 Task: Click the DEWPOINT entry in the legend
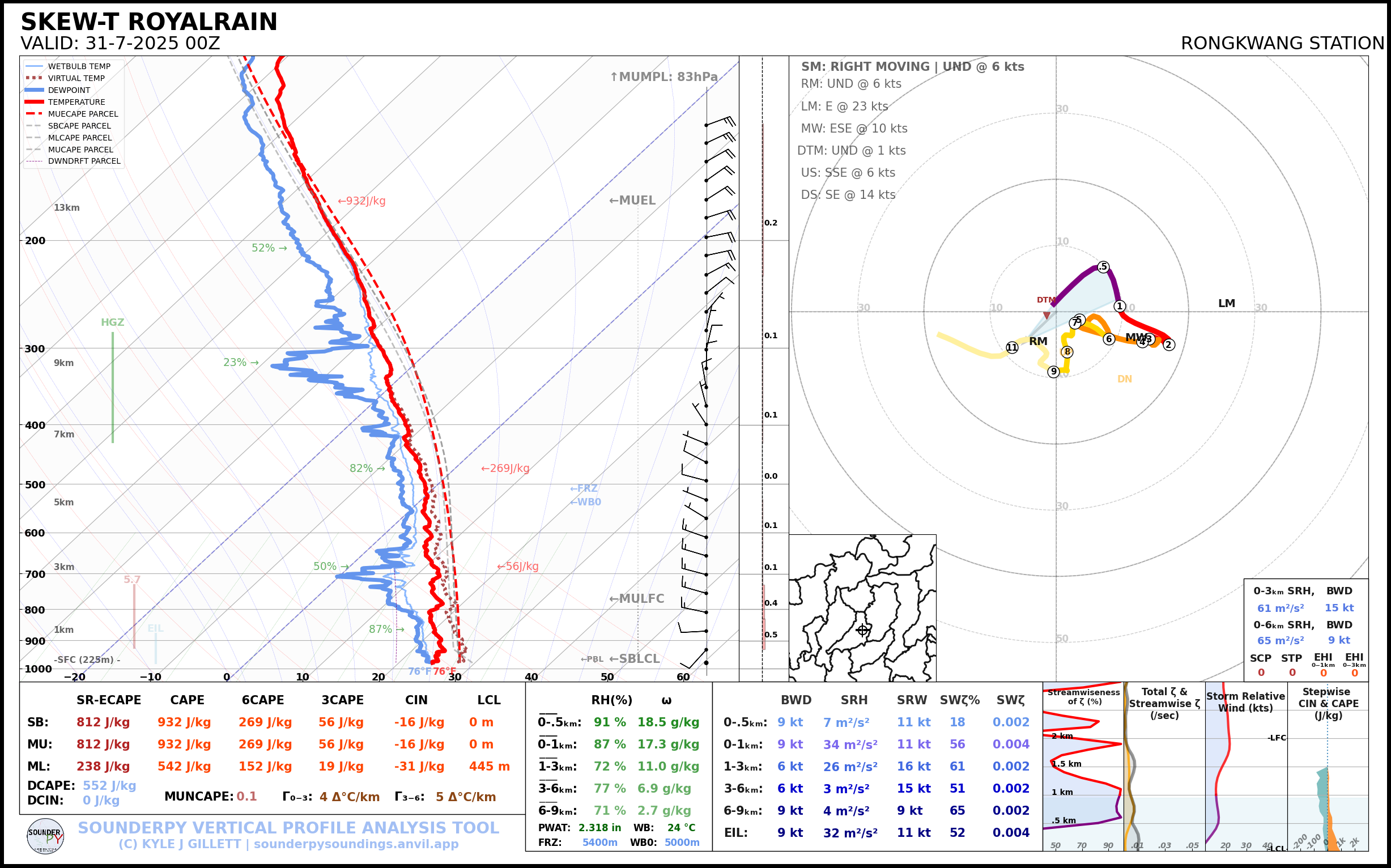[x=69, y=90]
